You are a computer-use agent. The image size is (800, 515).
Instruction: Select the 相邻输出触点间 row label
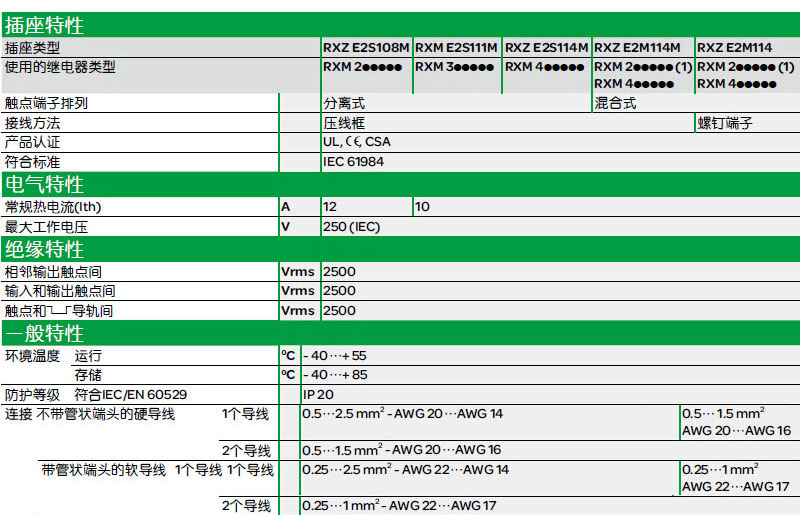tap(53, 272)
